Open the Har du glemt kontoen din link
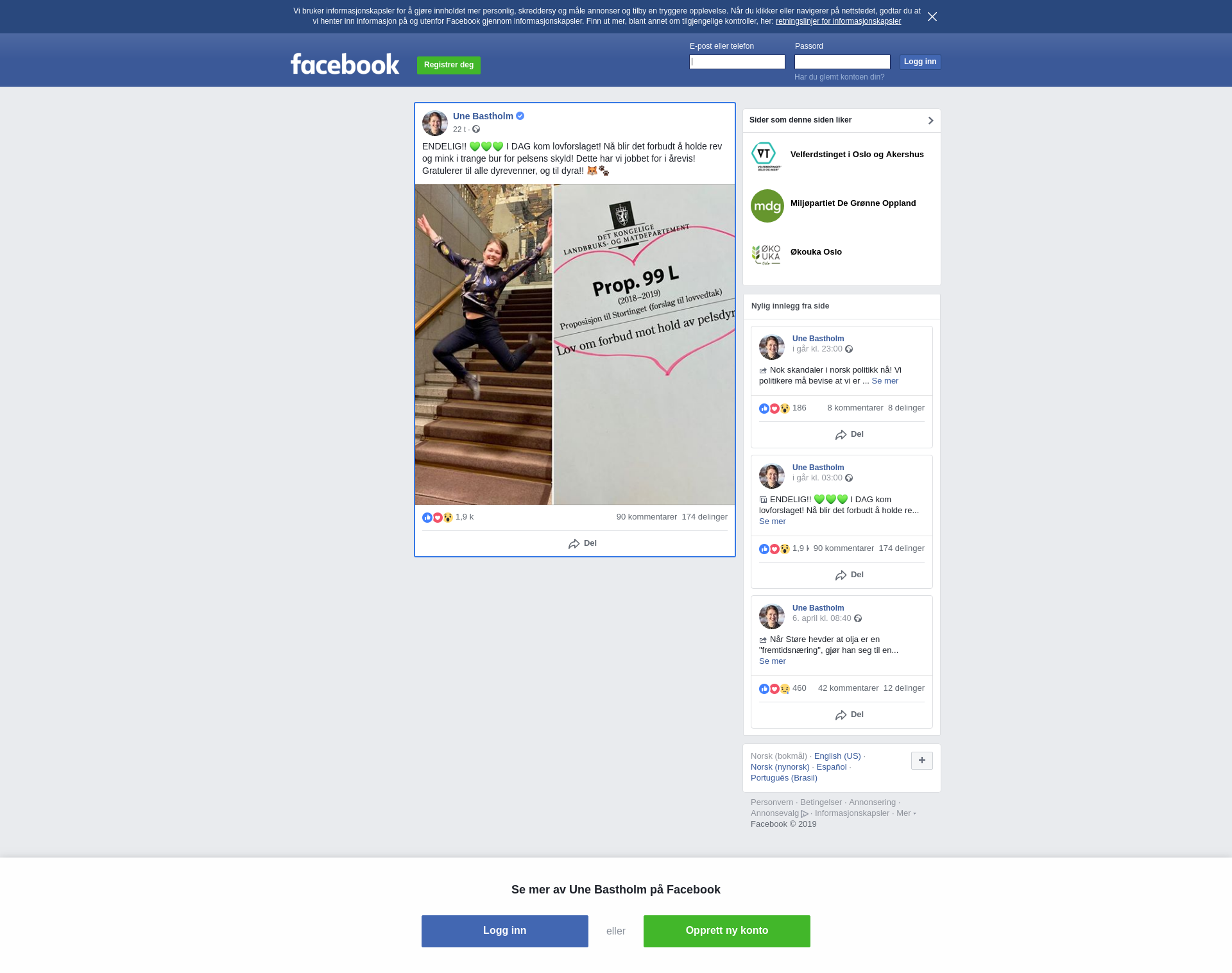The height and width of the screenshot is (973, 1232). pyautogui.click(x=839, y=77)
